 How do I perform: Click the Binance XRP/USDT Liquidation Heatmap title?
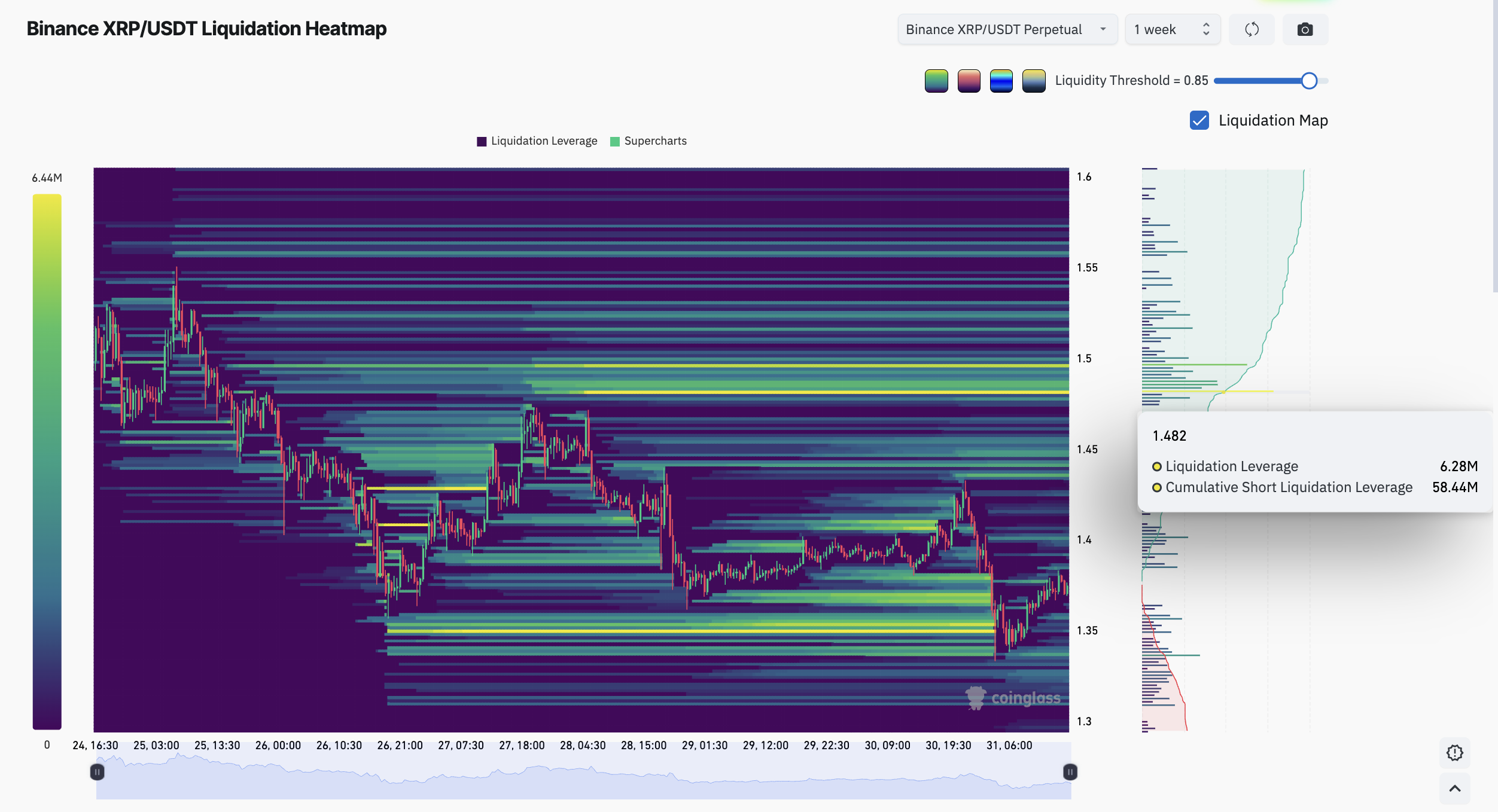pyautogui.click(x=206, y=29)
